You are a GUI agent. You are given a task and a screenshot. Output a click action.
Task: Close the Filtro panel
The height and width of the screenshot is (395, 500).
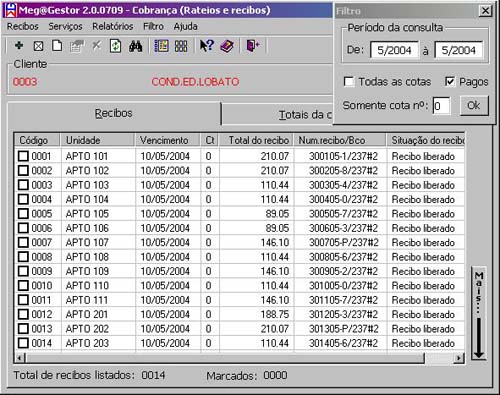pyautogui.click(x=485, y=11)
